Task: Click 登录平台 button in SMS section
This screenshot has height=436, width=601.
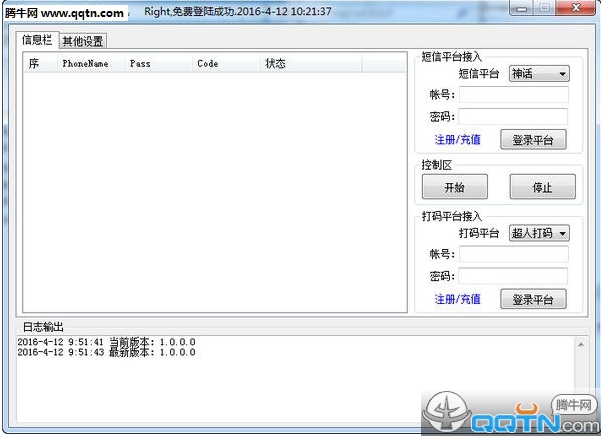Action: (x=533, y=139)
